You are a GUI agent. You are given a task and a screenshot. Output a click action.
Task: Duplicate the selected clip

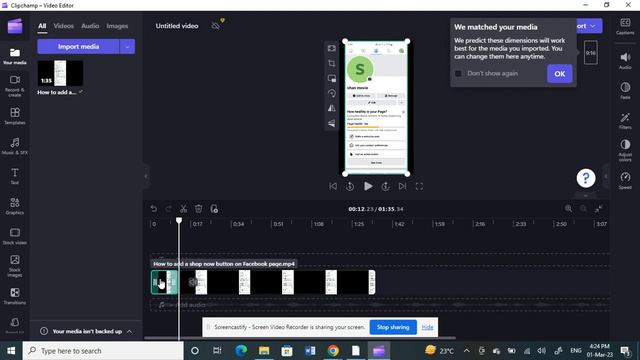214,209
